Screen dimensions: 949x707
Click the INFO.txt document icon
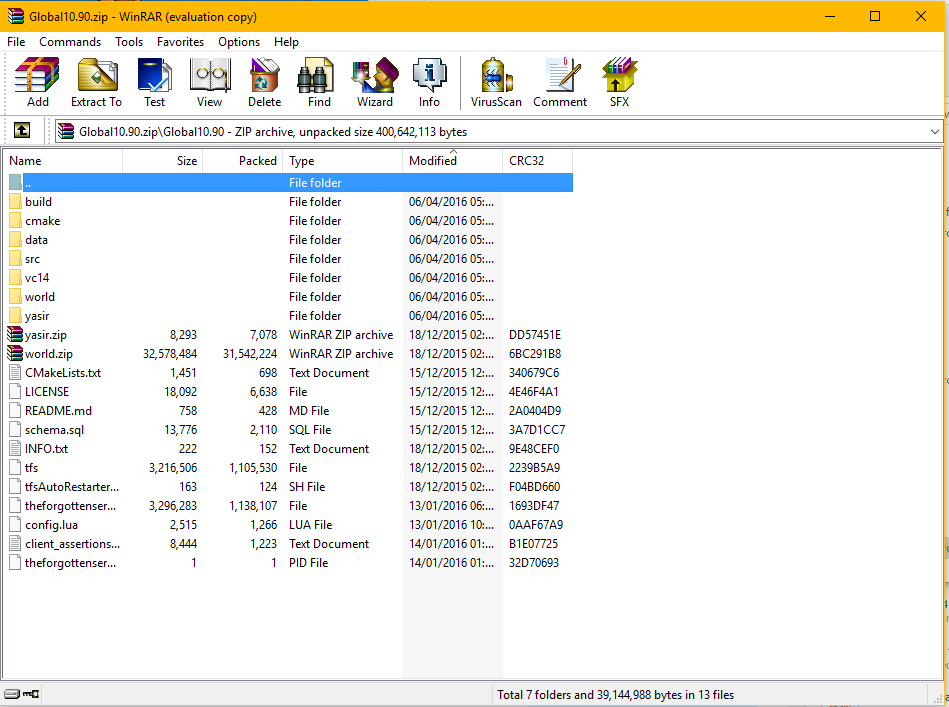point(15,449)
